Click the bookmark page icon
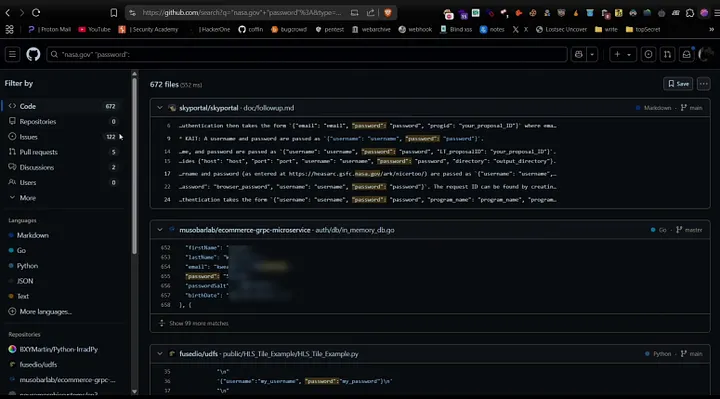The height and width of the screenshot is (399, 720). click(114, 13)
